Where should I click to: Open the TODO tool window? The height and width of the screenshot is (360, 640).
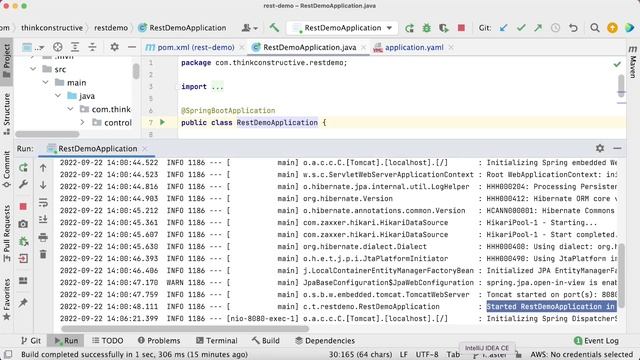point(108,340)
